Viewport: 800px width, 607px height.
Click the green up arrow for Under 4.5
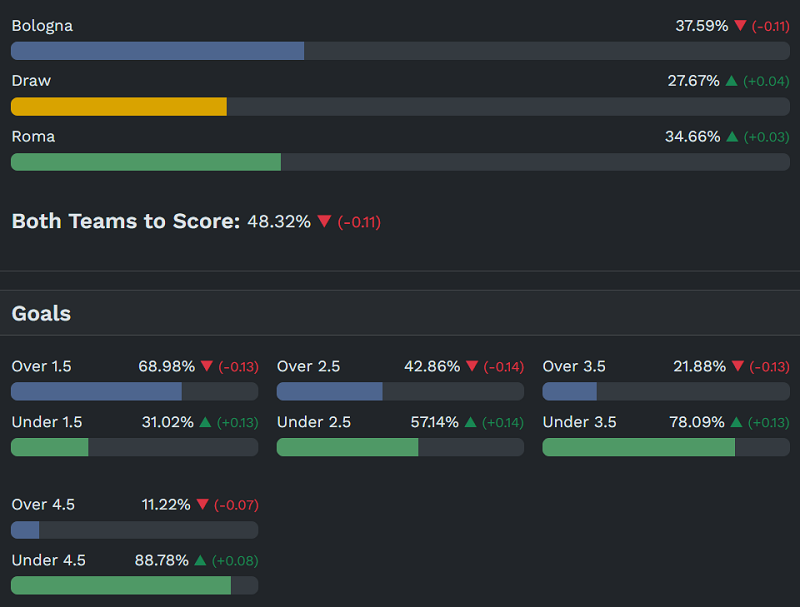(200, 561)
